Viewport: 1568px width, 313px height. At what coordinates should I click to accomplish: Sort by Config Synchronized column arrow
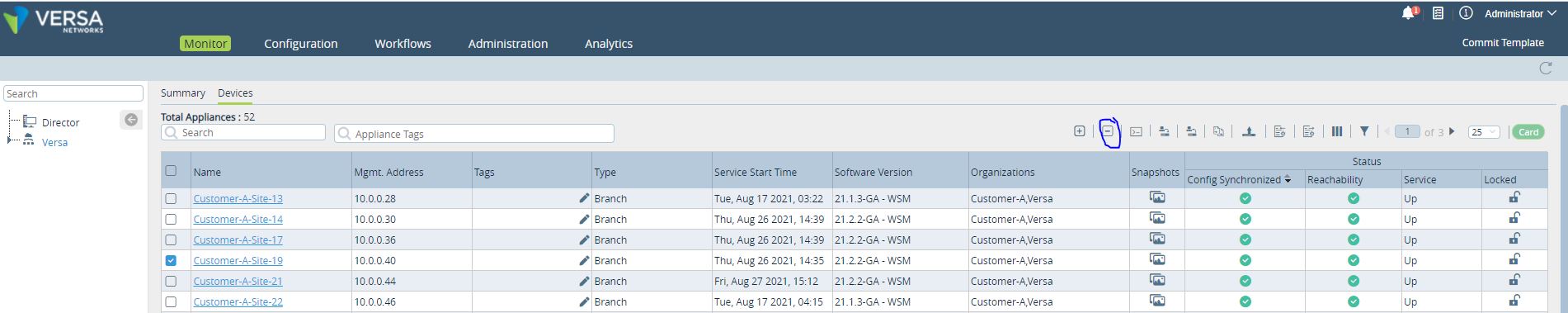pos(1288,179)
